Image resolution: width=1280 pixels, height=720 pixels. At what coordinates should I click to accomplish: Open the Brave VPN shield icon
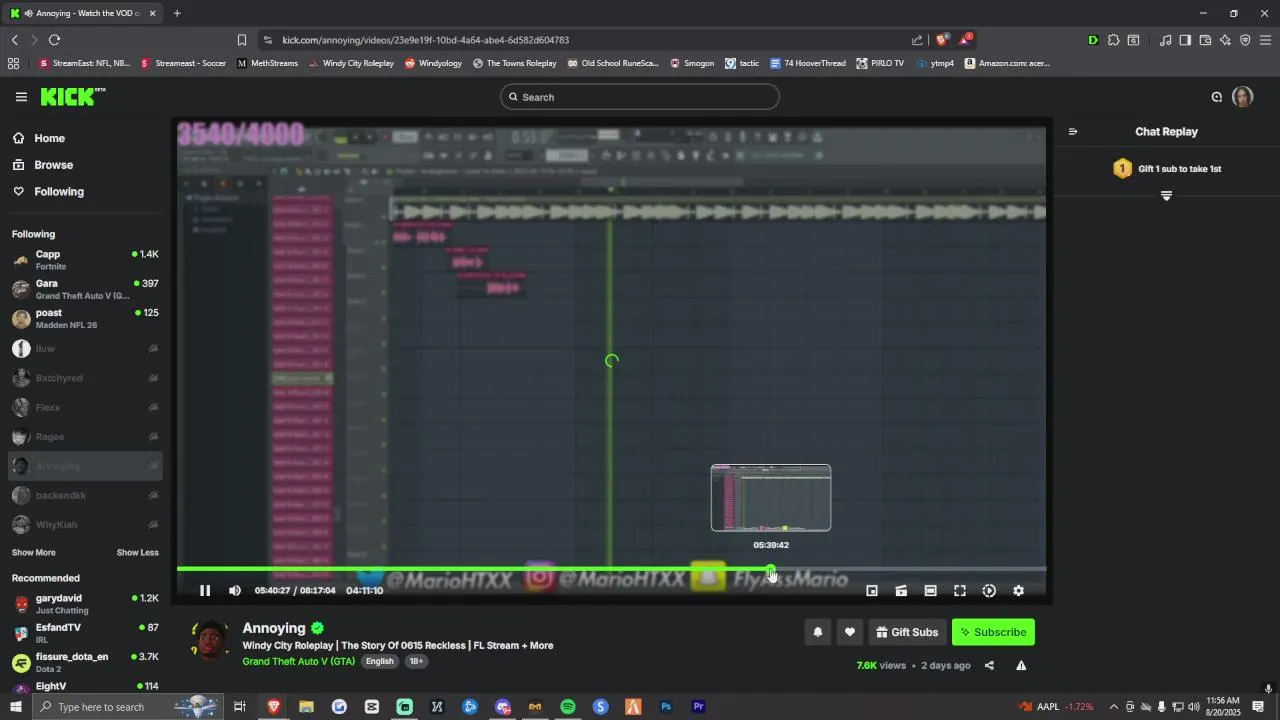[x=1245, y=40]
